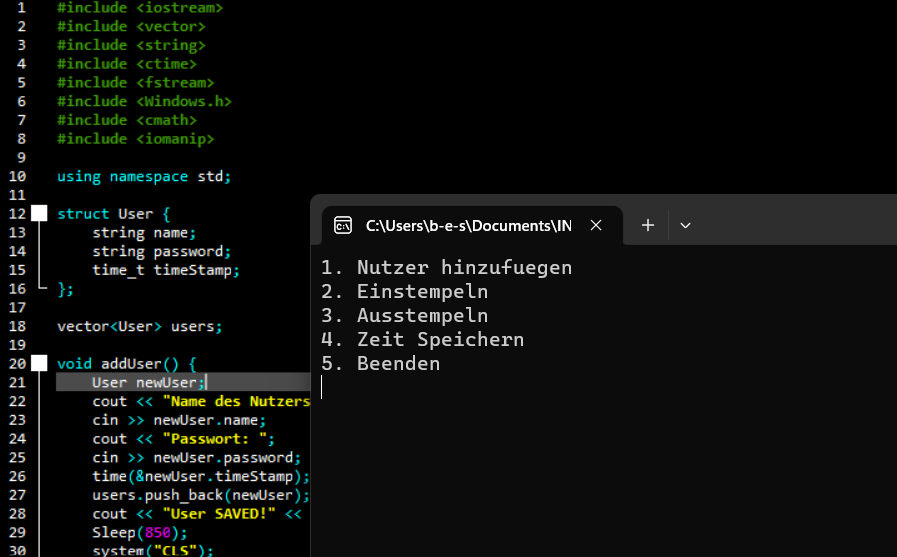Click the terminal input cursor line

pos(322,387)
